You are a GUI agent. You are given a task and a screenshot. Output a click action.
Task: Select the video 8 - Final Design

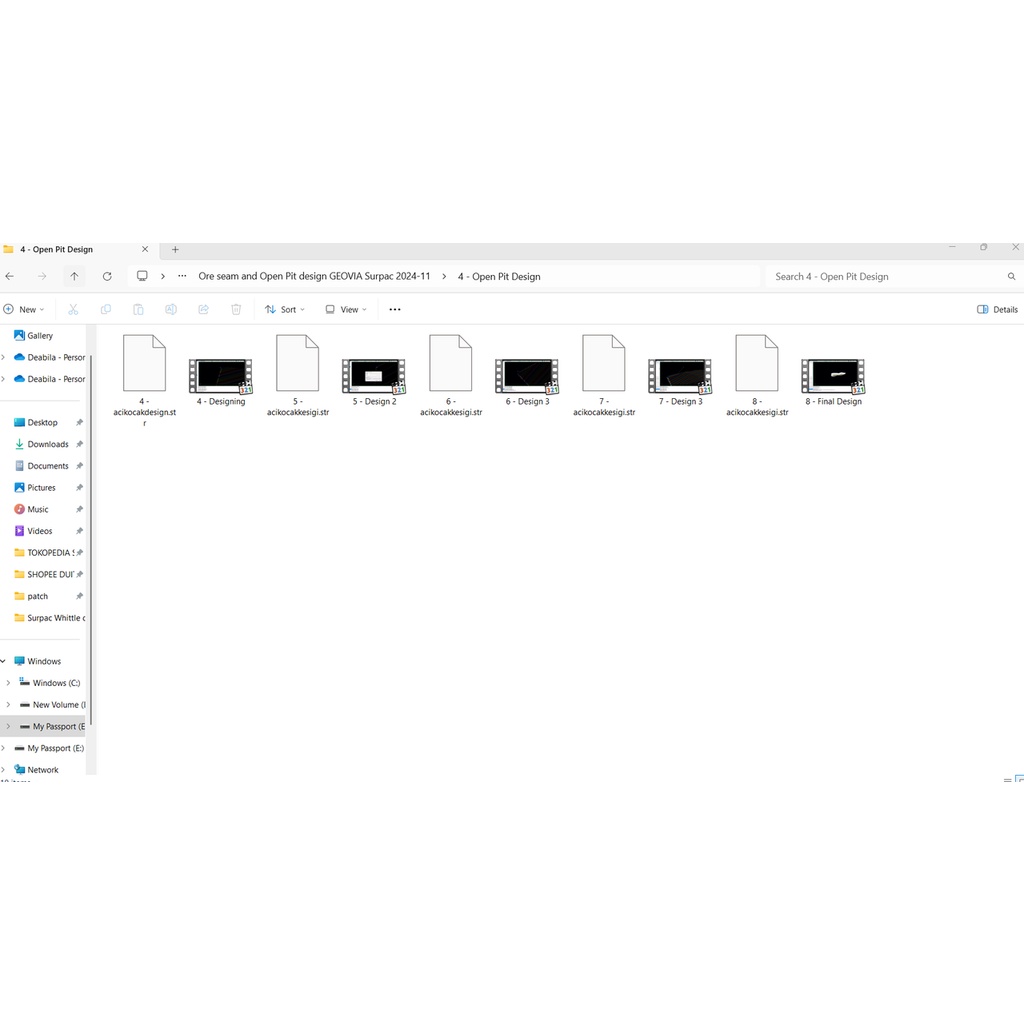[x=833, y=382]
